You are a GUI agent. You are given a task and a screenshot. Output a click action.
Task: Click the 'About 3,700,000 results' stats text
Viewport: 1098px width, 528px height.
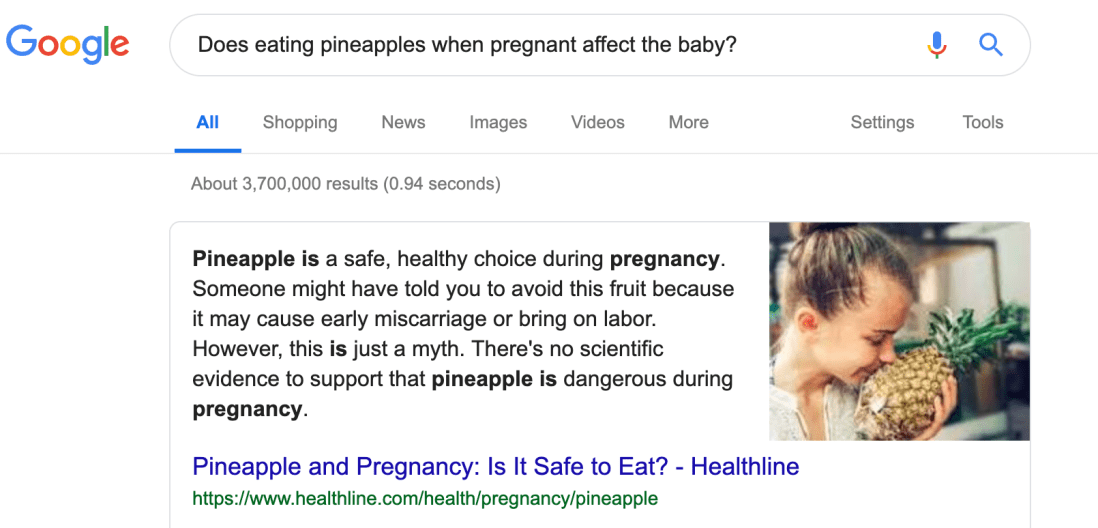345,184
